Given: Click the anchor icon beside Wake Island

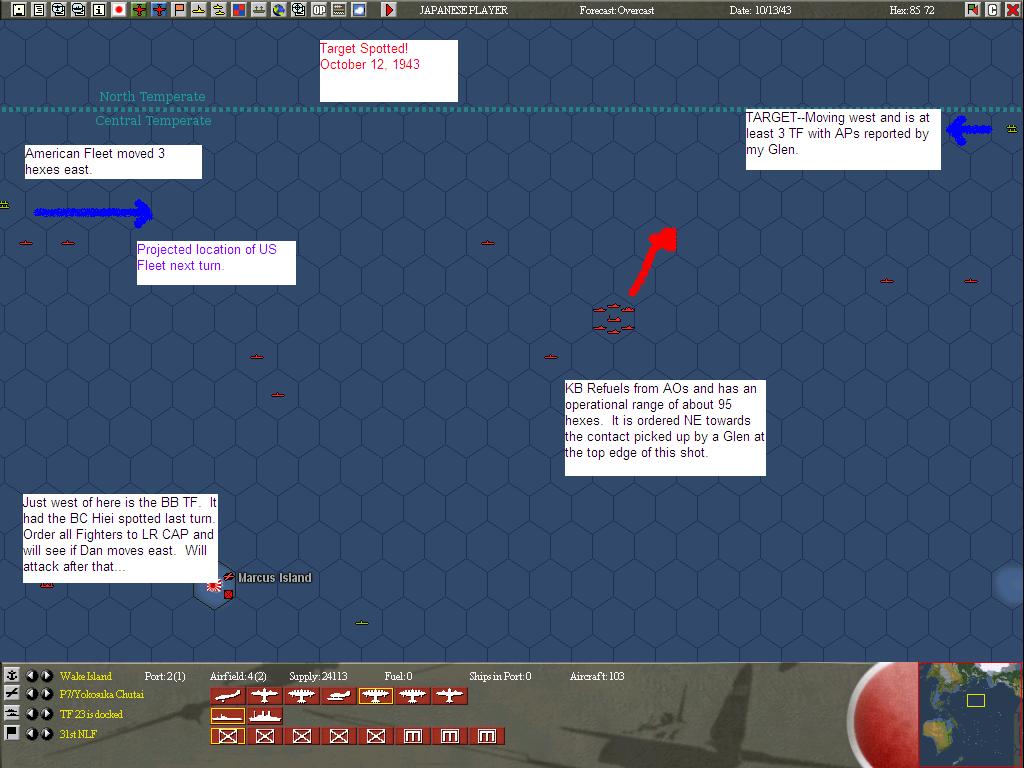Looking at the screenshot, I should point(12,675).
